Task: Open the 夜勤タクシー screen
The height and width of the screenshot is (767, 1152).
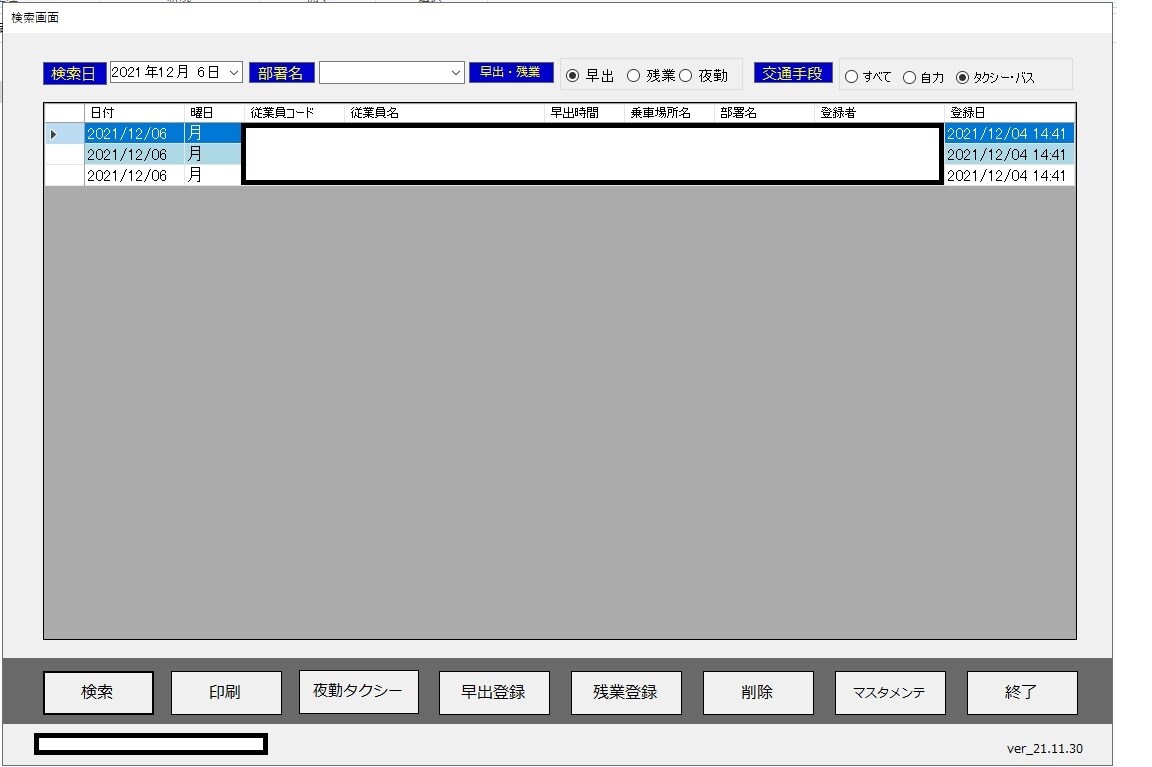Action: 359,691
